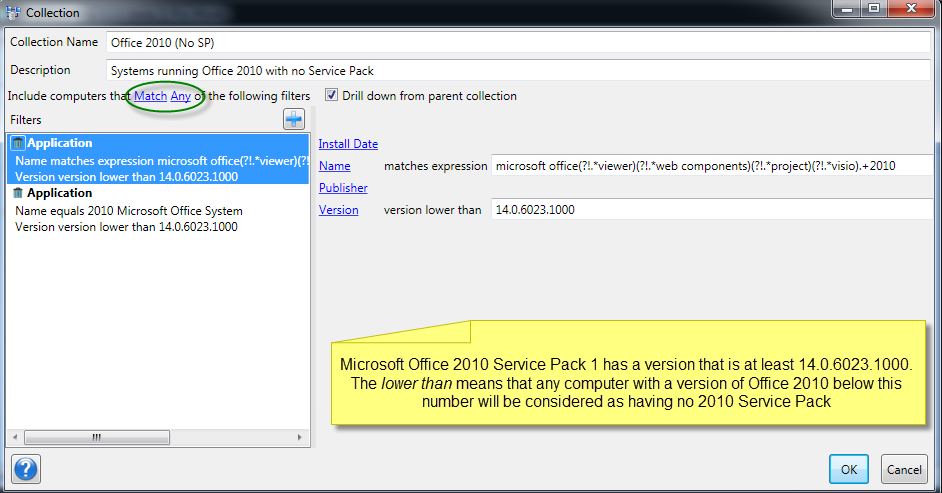
Task: Open the Install Date filter link
Action: [x=348, y=144]
